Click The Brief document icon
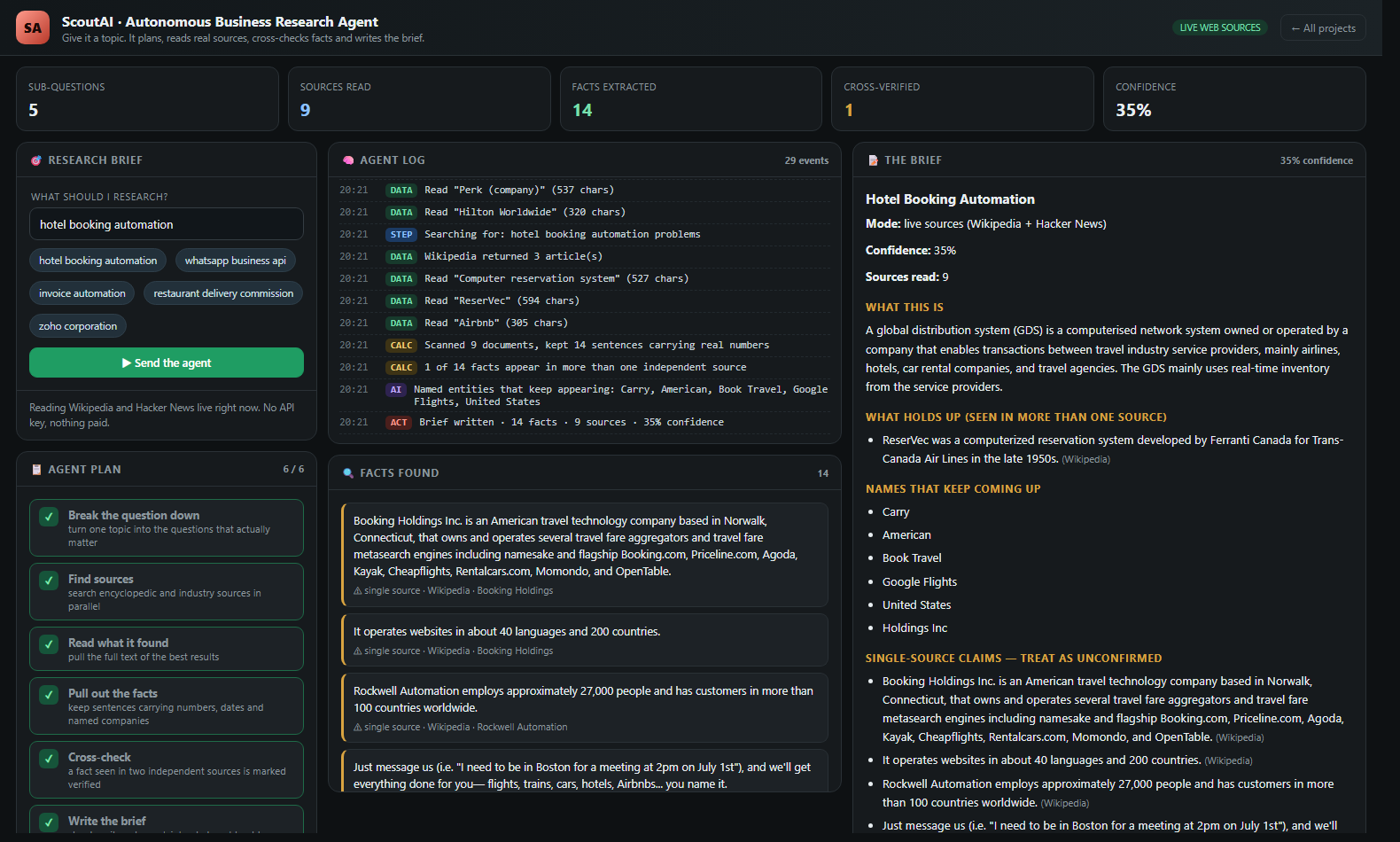 [873, 160]
